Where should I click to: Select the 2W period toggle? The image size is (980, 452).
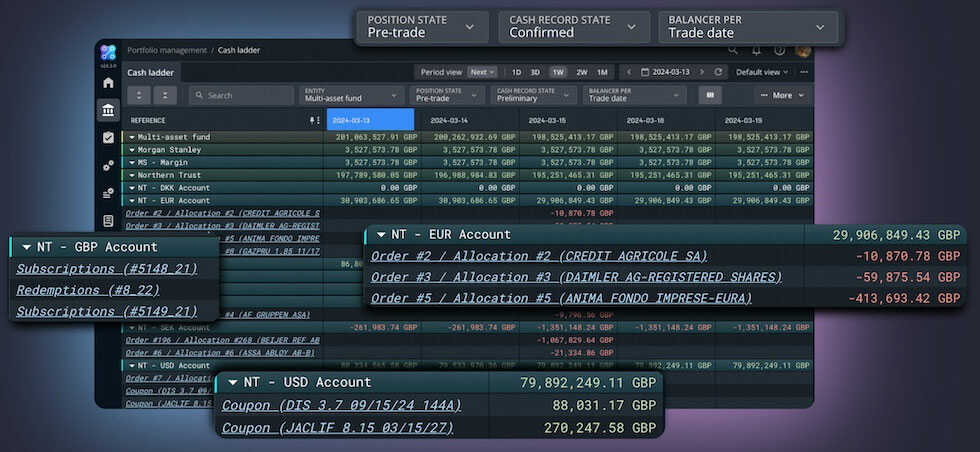[x=582, y=72]
